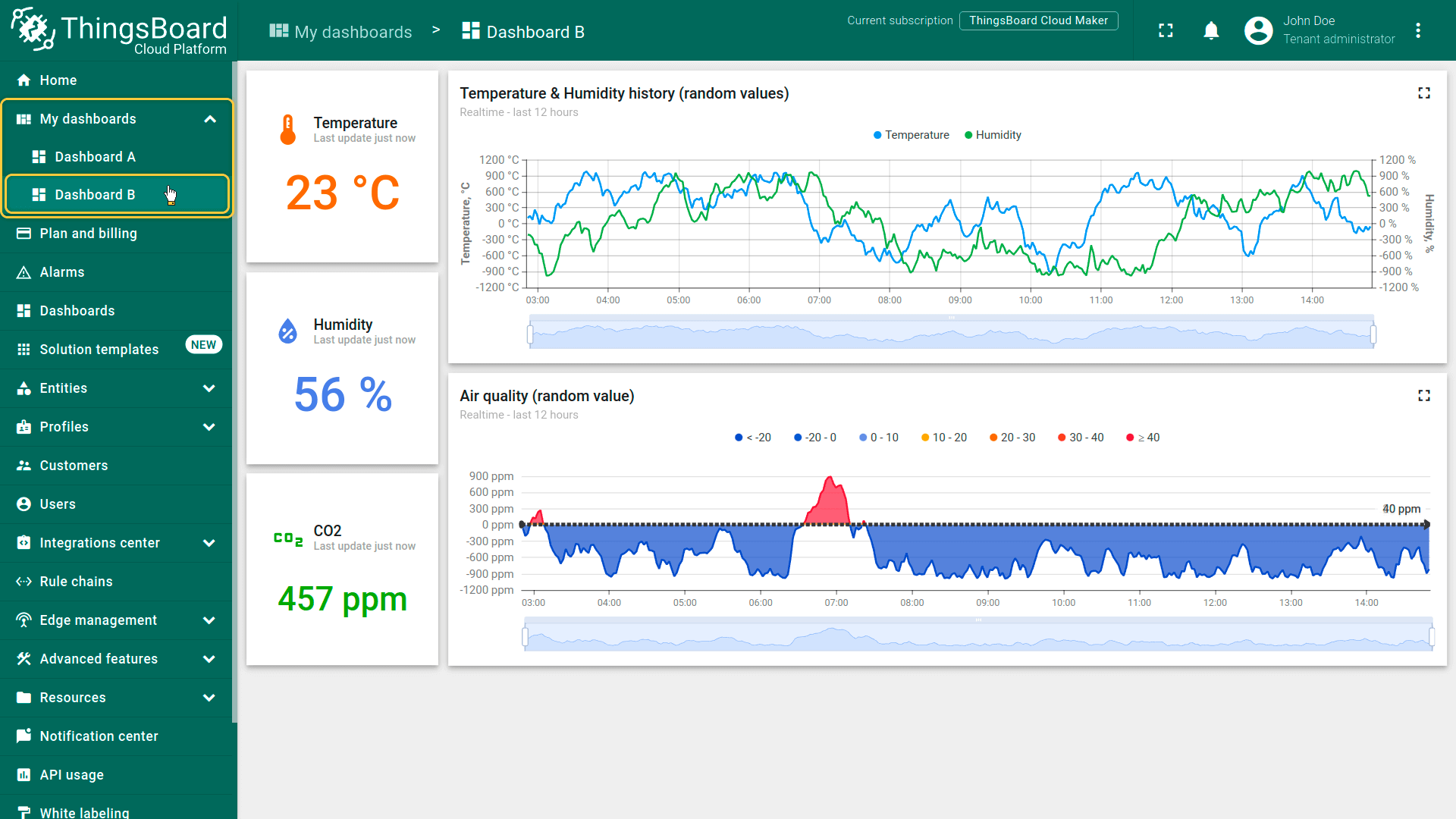Toggle fullscreen mode in top bar
Viewport: 1456px width, 819px height.
pos(1166,30)
